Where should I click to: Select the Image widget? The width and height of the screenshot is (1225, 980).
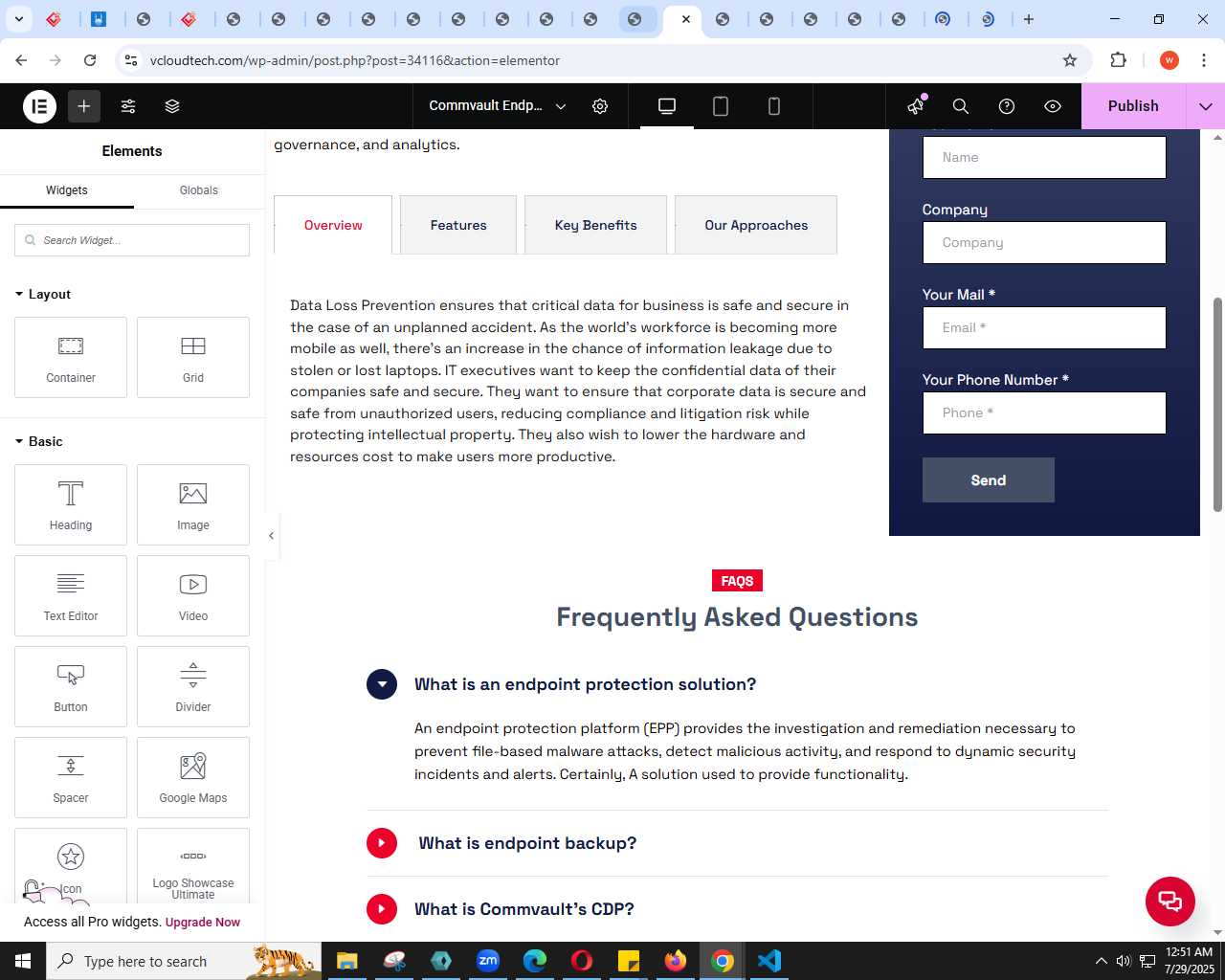coord(193,504)
